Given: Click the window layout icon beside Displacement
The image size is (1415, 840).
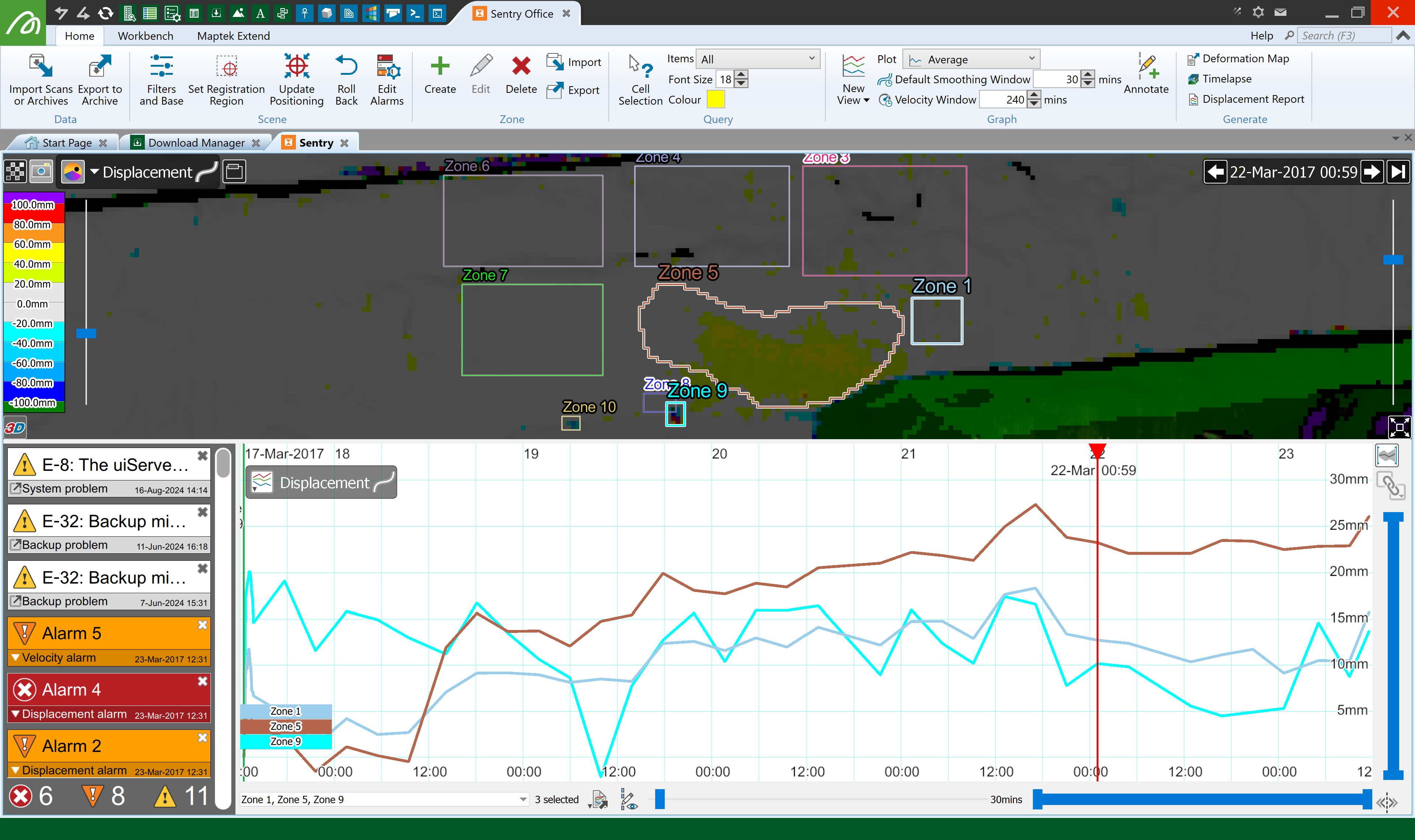Looking at the screenshot, I should [234, 171].
